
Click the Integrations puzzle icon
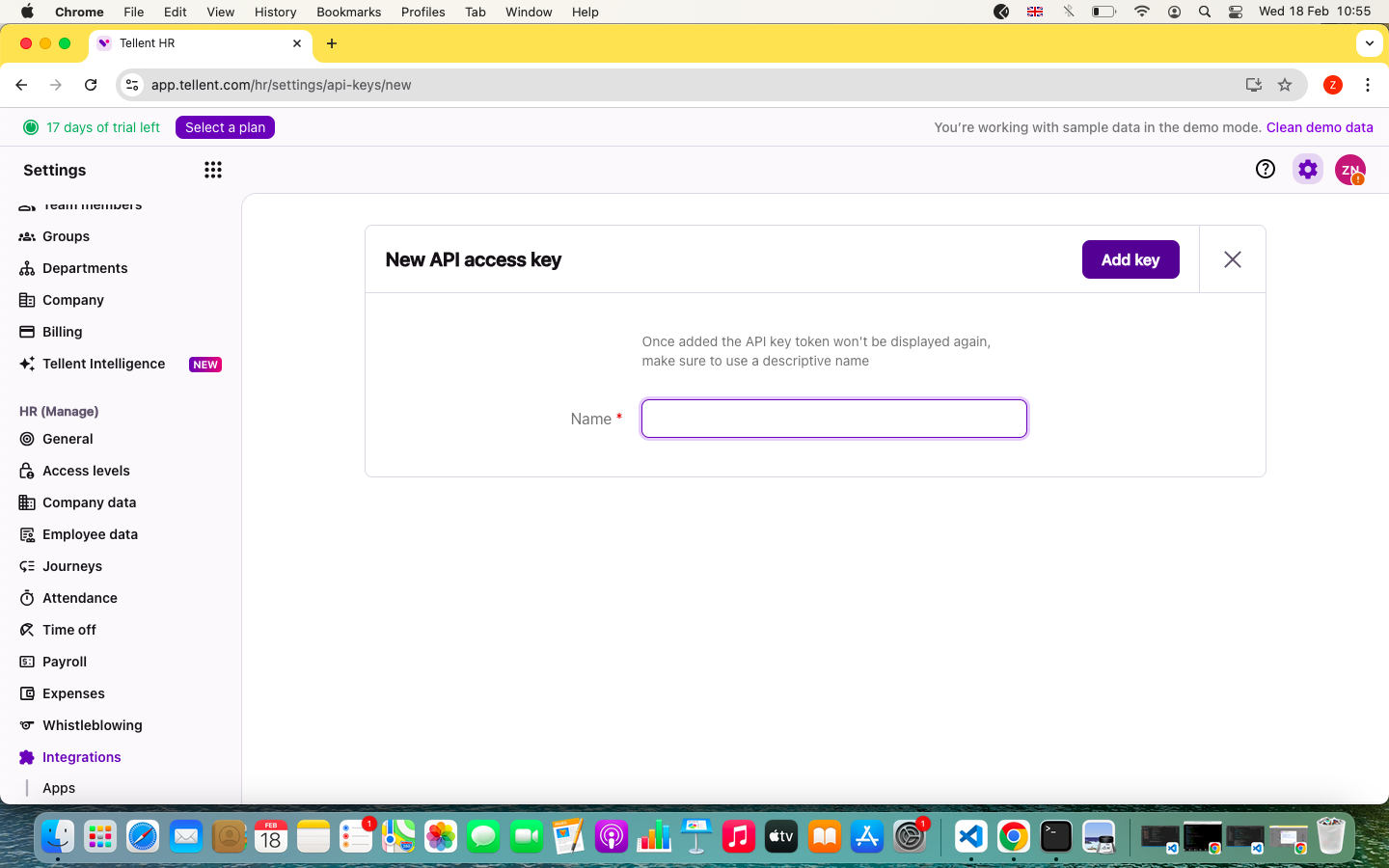[27, 757]
